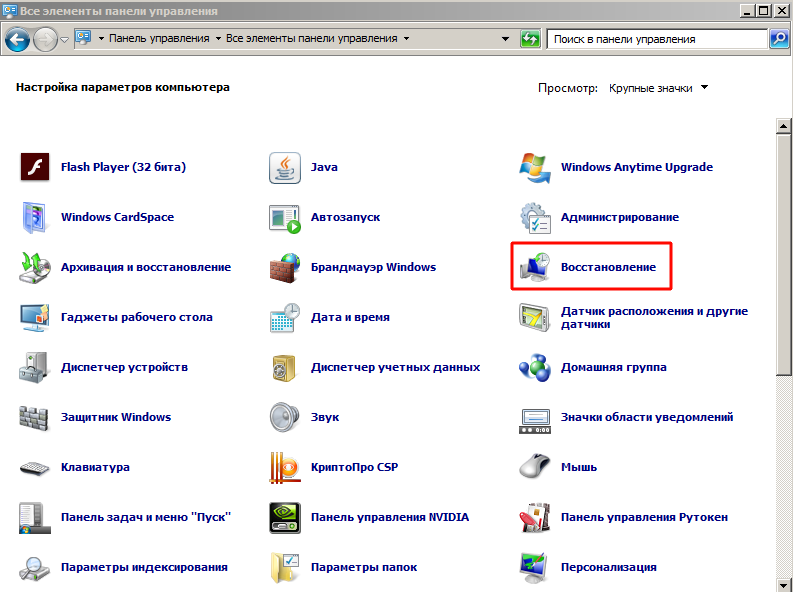
Task: Expand arrow after Панель управления breadcrumb
Action: 218,38
